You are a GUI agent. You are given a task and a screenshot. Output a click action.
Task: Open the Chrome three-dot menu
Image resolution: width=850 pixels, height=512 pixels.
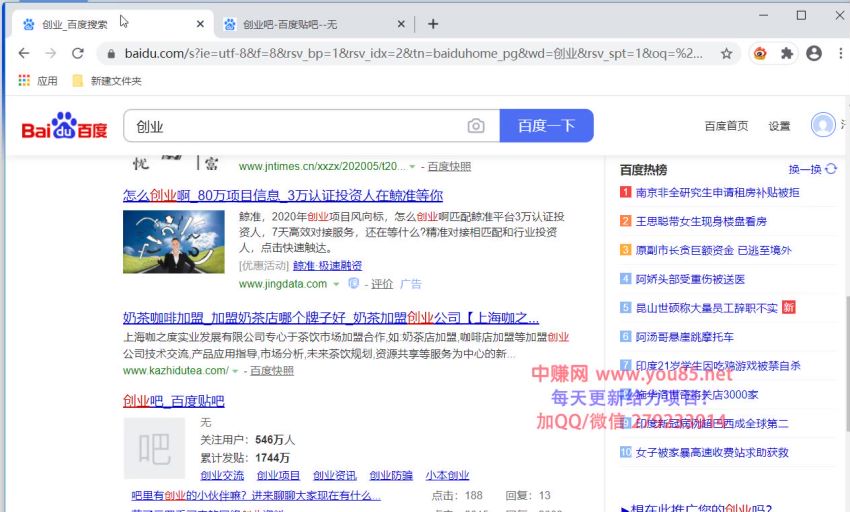pyautogui.click(x=840, y=53)
